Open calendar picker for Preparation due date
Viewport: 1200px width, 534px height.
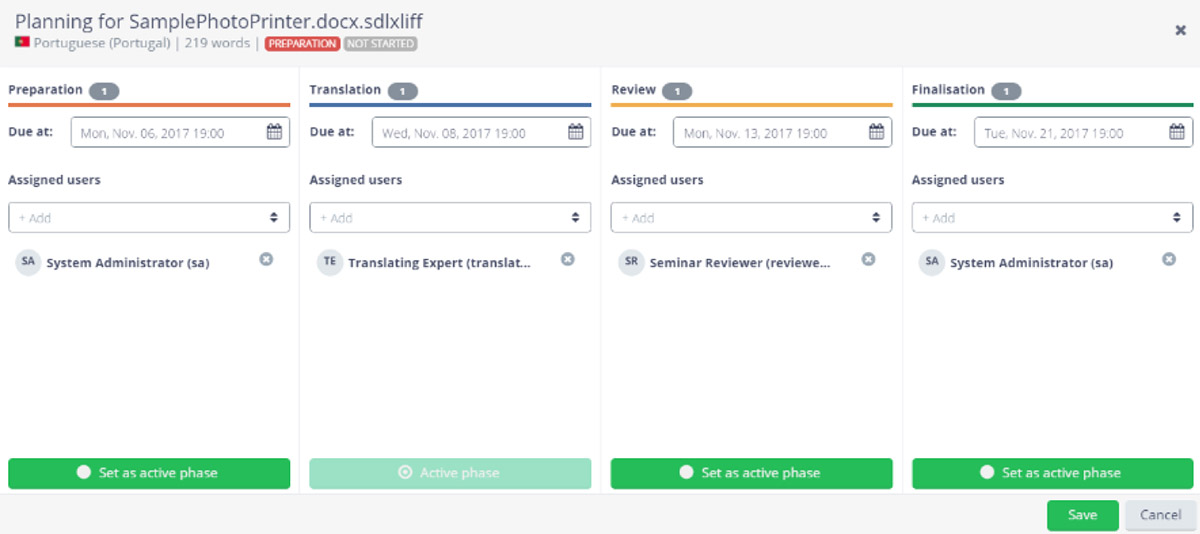point(274,132)
